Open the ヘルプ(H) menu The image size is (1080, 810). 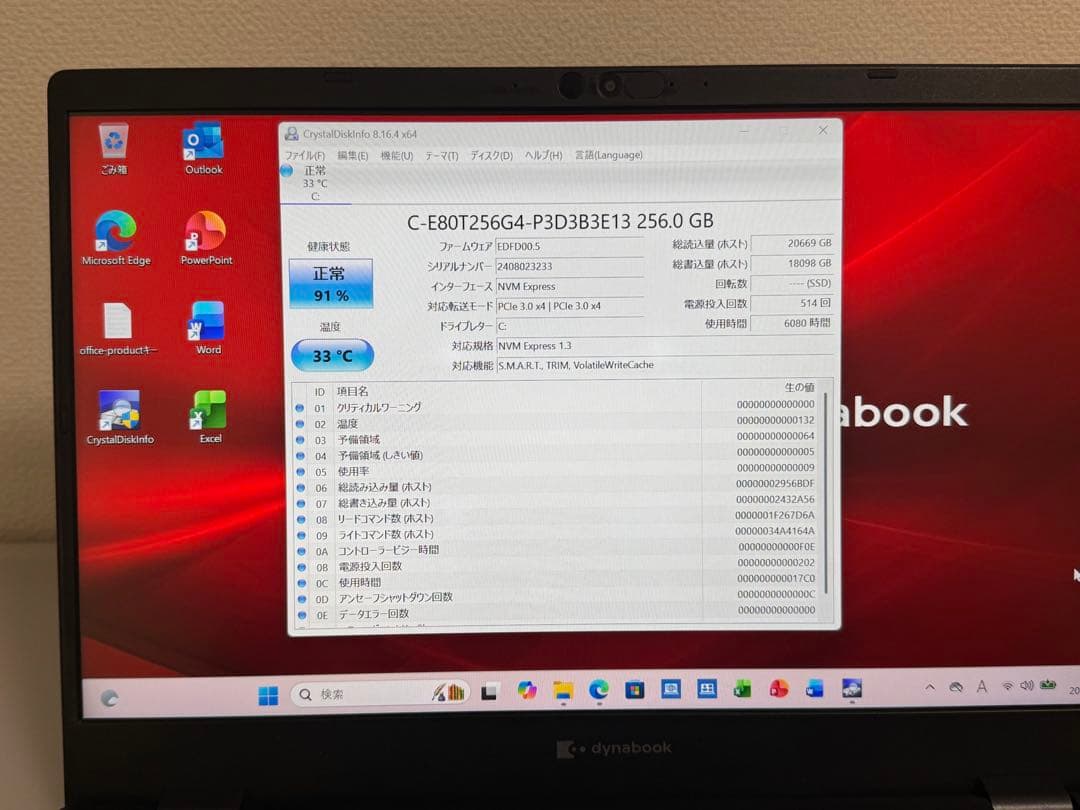[543, 155]
